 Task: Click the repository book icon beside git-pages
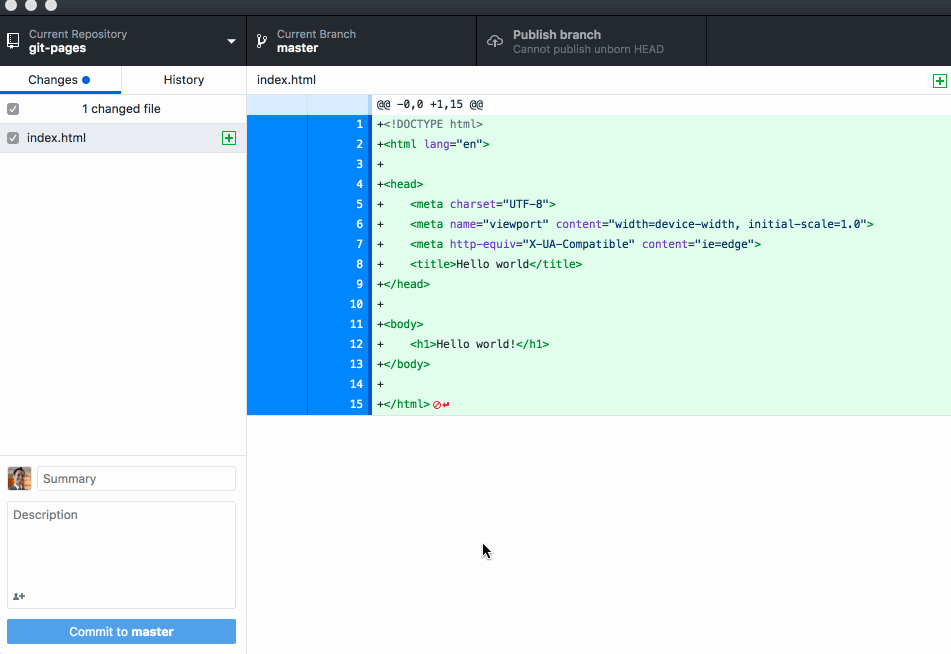click(x=13, y=40)
